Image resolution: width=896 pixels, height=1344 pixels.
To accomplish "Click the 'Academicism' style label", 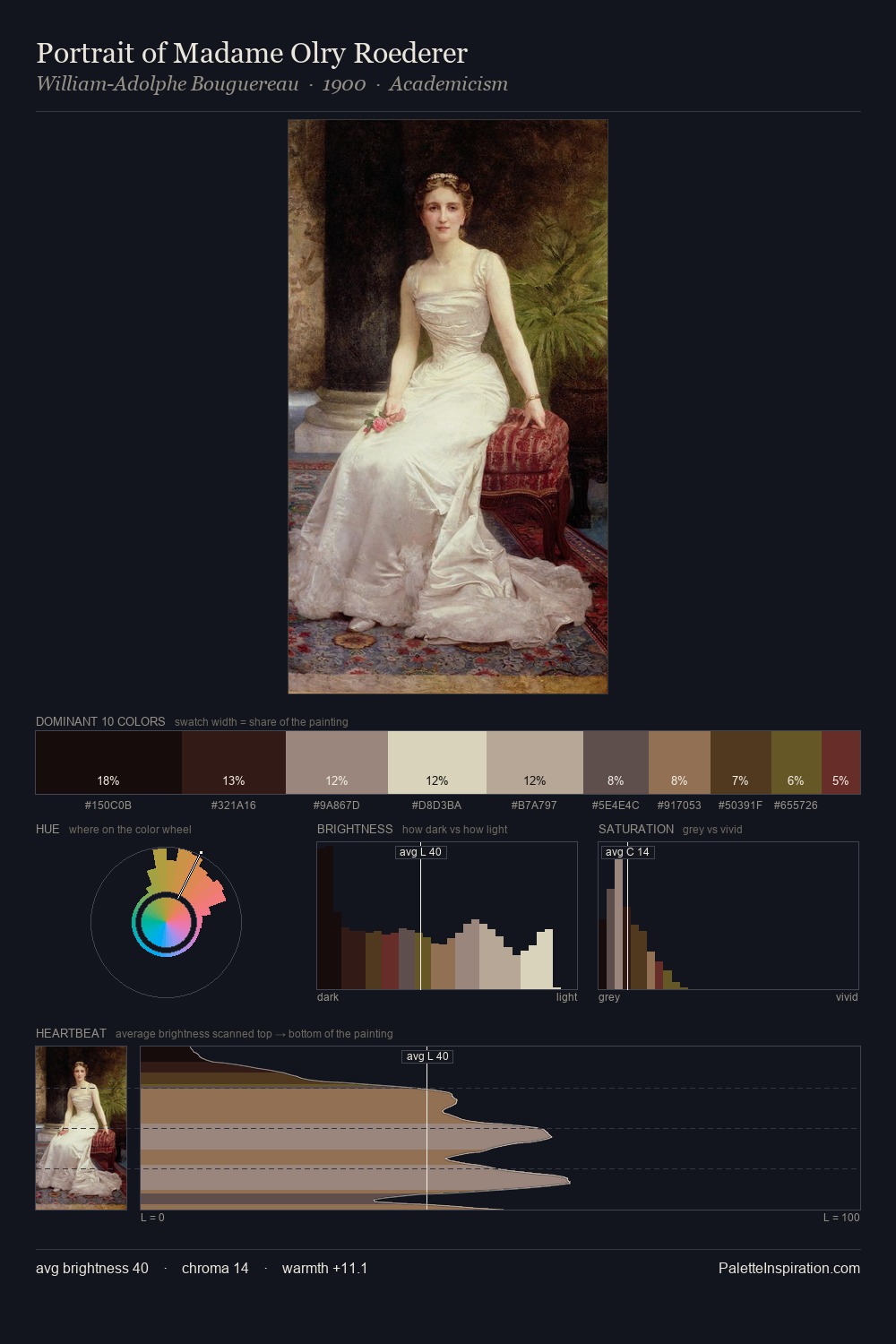I will [448, 84].
